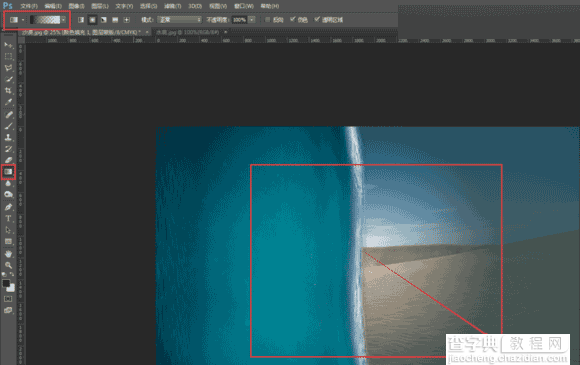Choose the Crop tool
The height and width of the screenshot is (365, 580).
8,91
